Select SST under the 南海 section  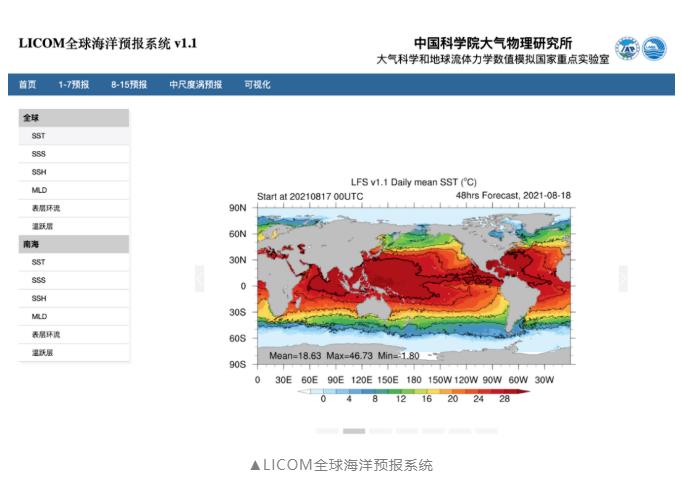click(x=74, y=262)
